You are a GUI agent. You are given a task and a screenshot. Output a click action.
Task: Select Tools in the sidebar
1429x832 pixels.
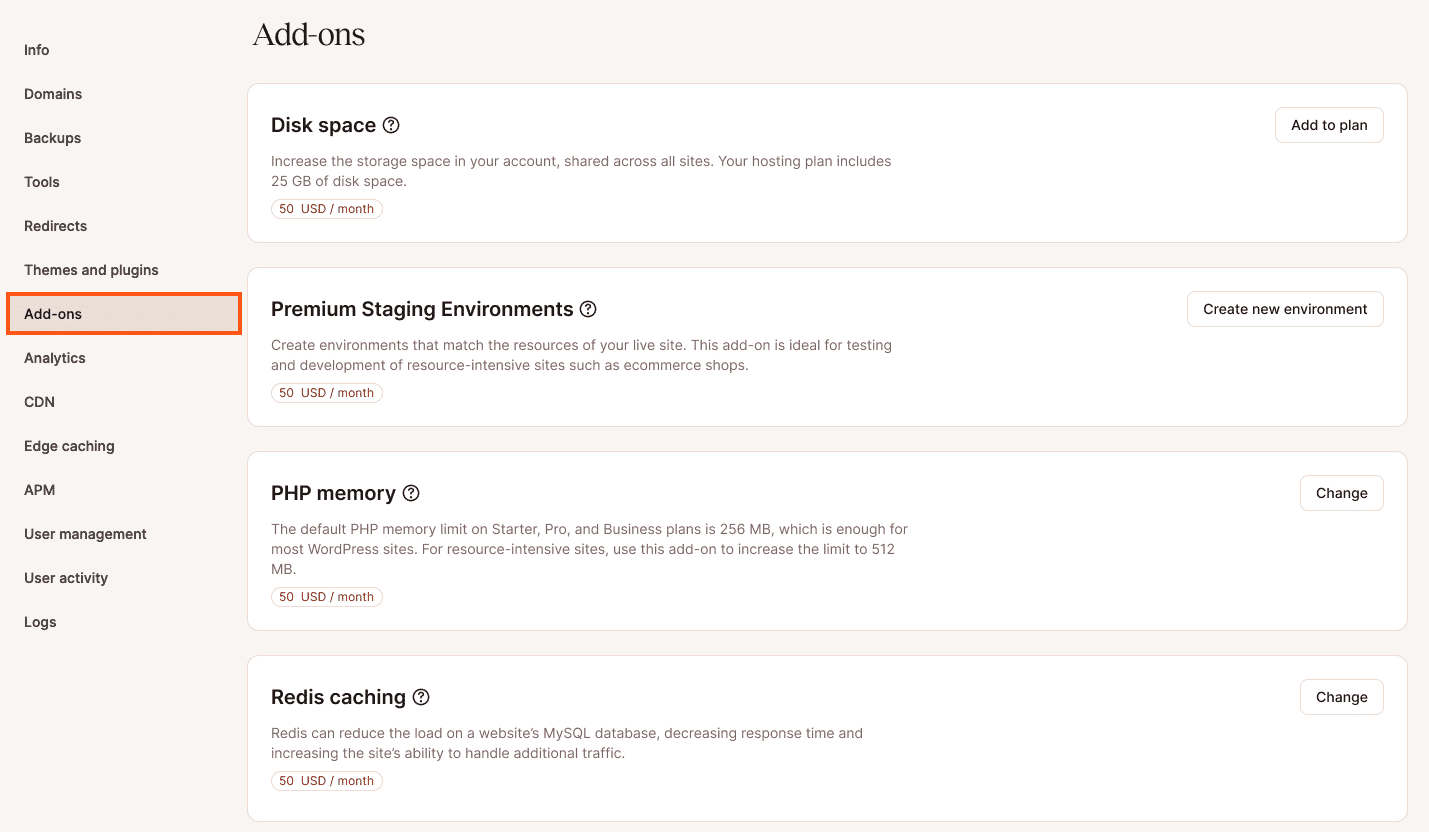42,182
